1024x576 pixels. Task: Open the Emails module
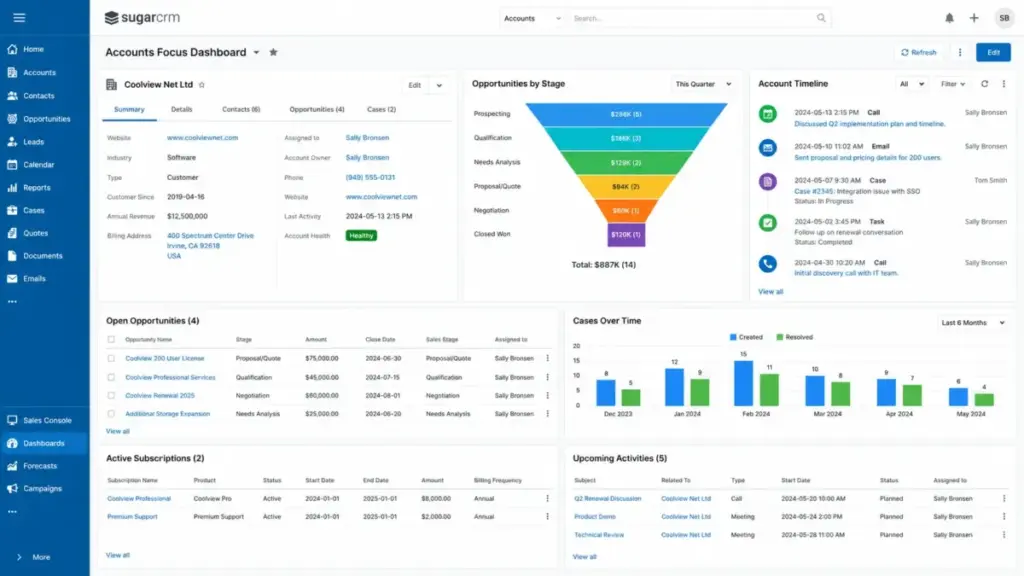34,278
